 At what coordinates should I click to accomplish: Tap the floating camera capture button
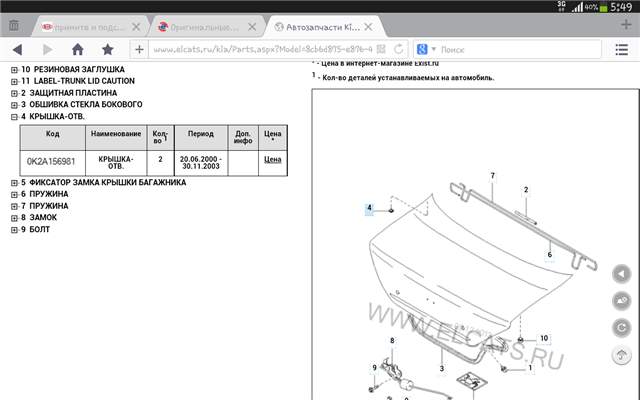[x=622, y=301]
